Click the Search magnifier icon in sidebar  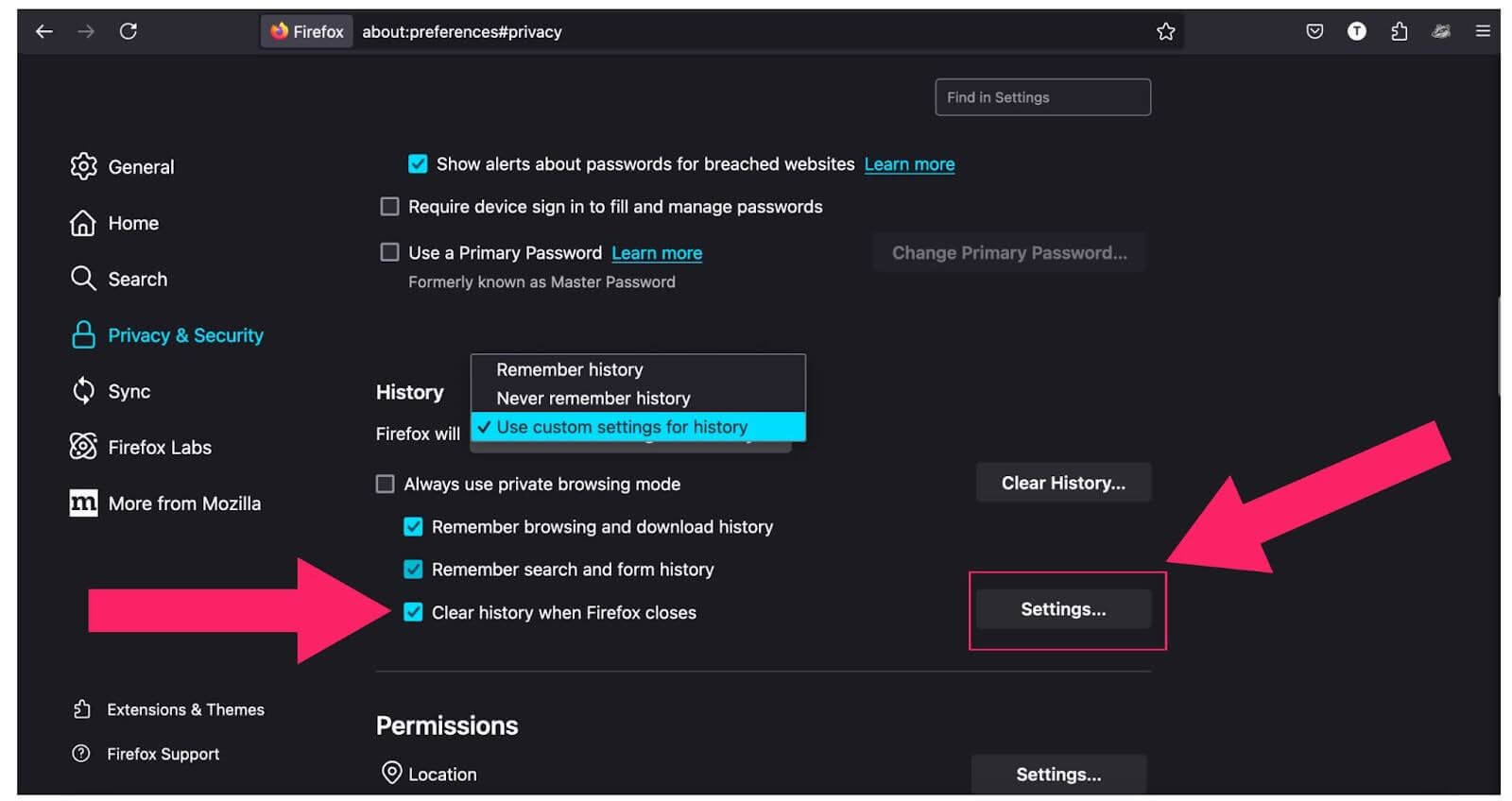[83, 279]
